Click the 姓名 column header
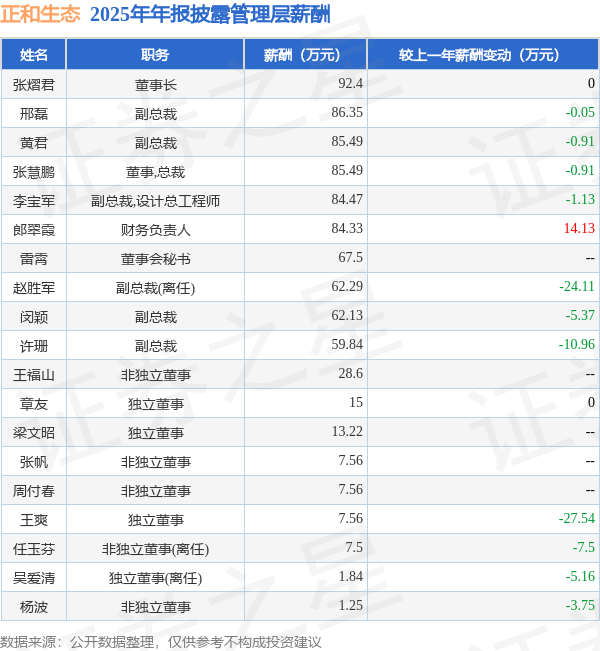Screen dimensions: 600x651 click(34, 54)
